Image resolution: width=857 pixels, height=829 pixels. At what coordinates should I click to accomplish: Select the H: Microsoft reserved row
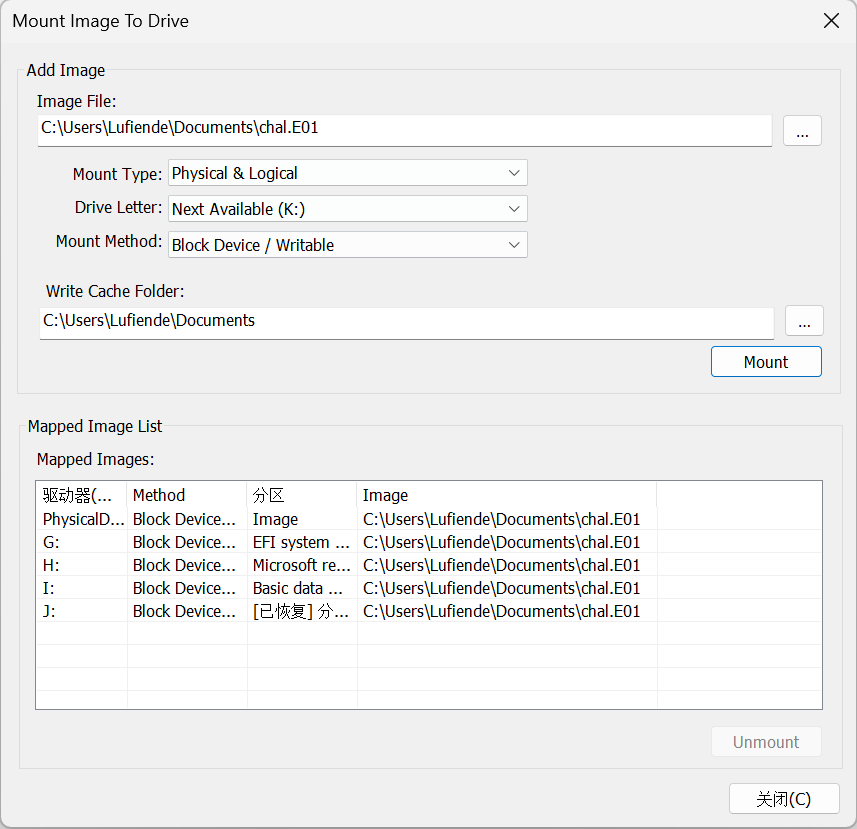coord(84,565)
